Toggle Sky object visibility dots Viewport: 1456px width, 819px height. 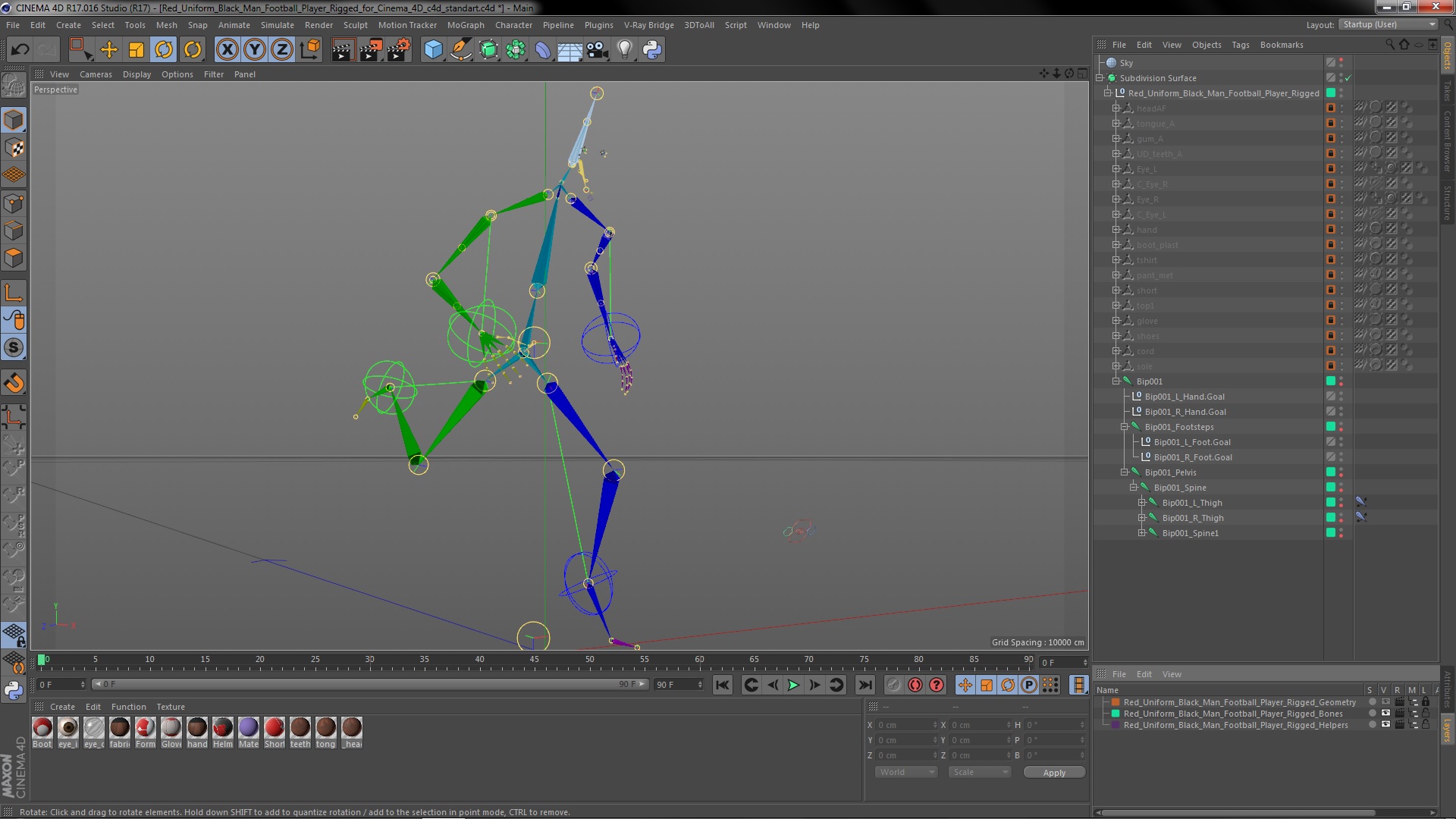pos(1341,63)
